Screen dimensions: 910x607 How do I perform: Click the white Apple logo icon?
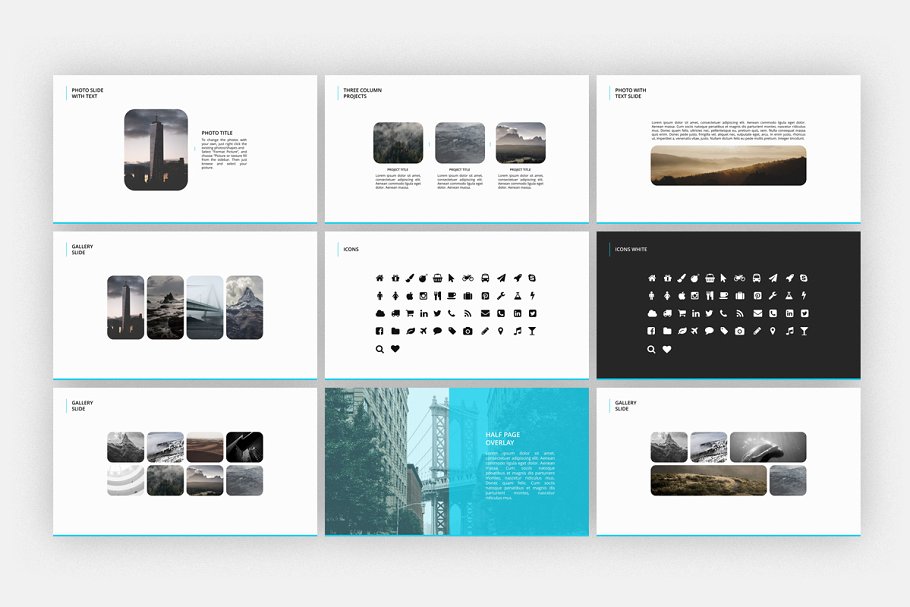tap(682, 296)
